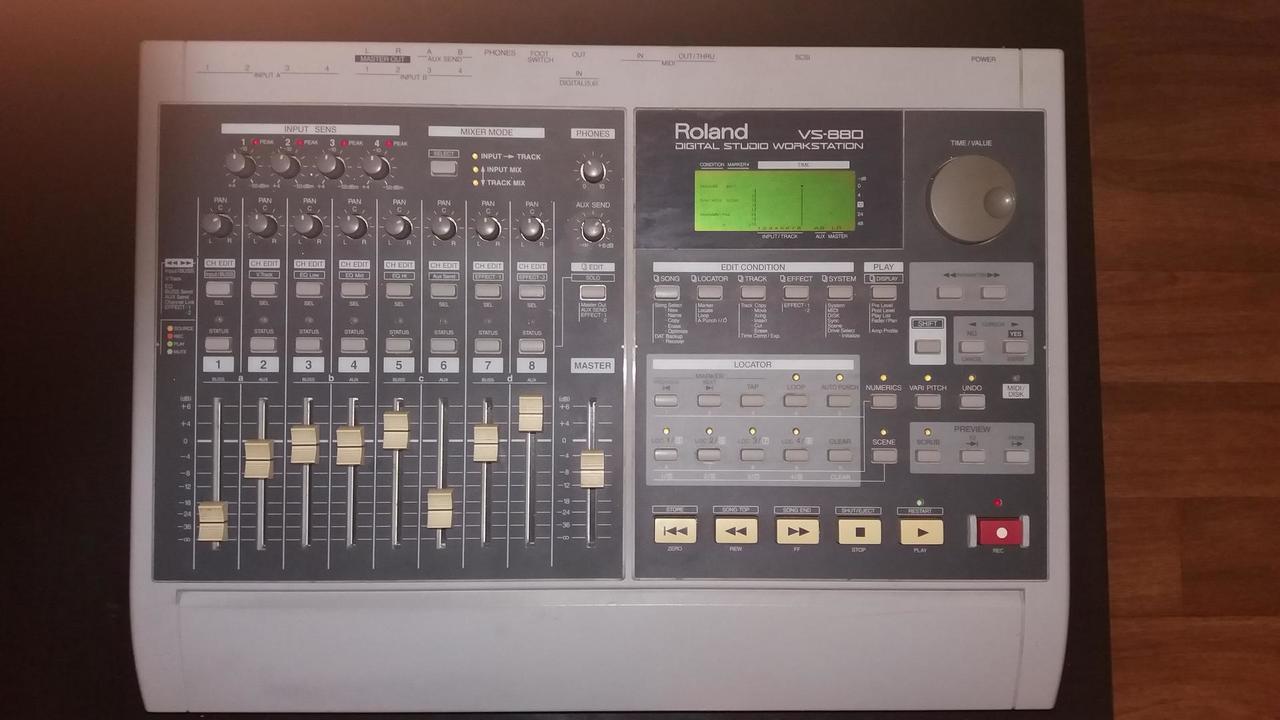Touch the channel 7 PAN knob
The width and height of the screenshot is (1280, 720).
488,228
